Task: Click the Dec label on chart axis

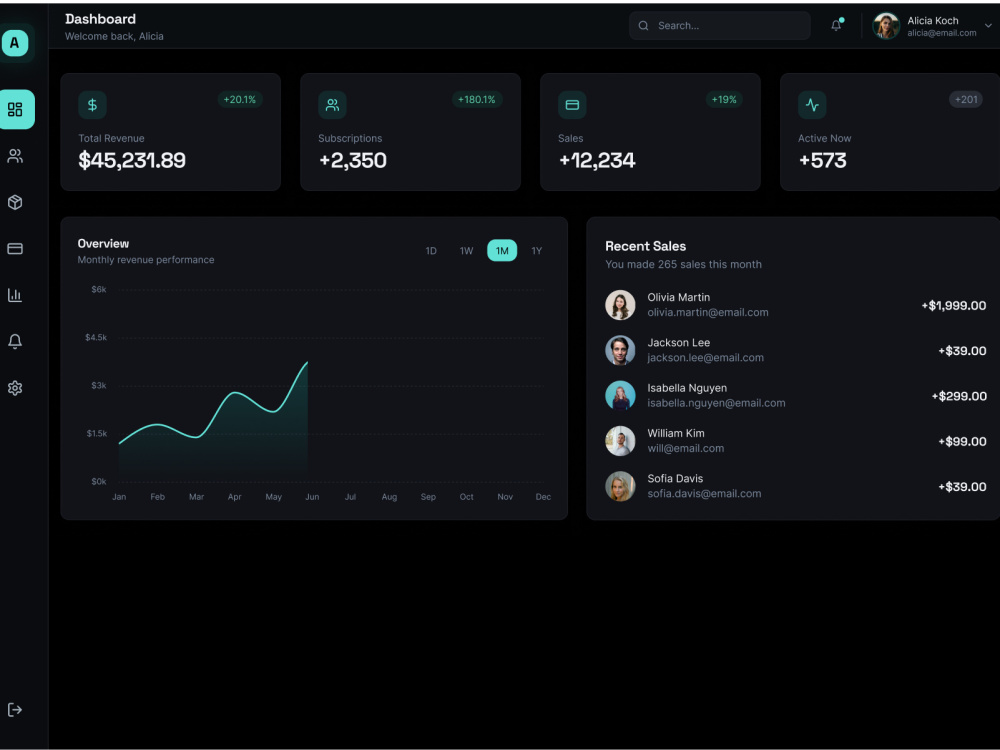Action: point(543,497)
